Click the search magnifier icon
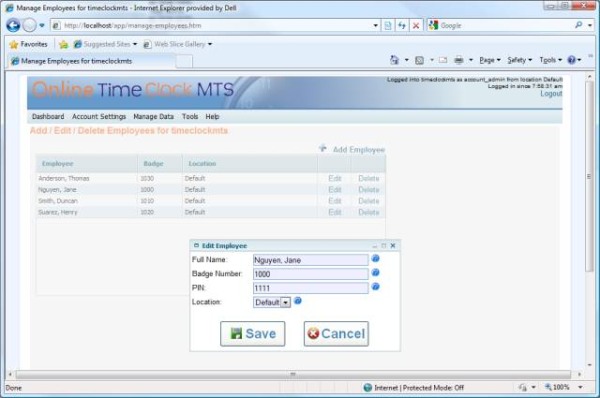Screen dimensions: 600x398 click(578, 25)
